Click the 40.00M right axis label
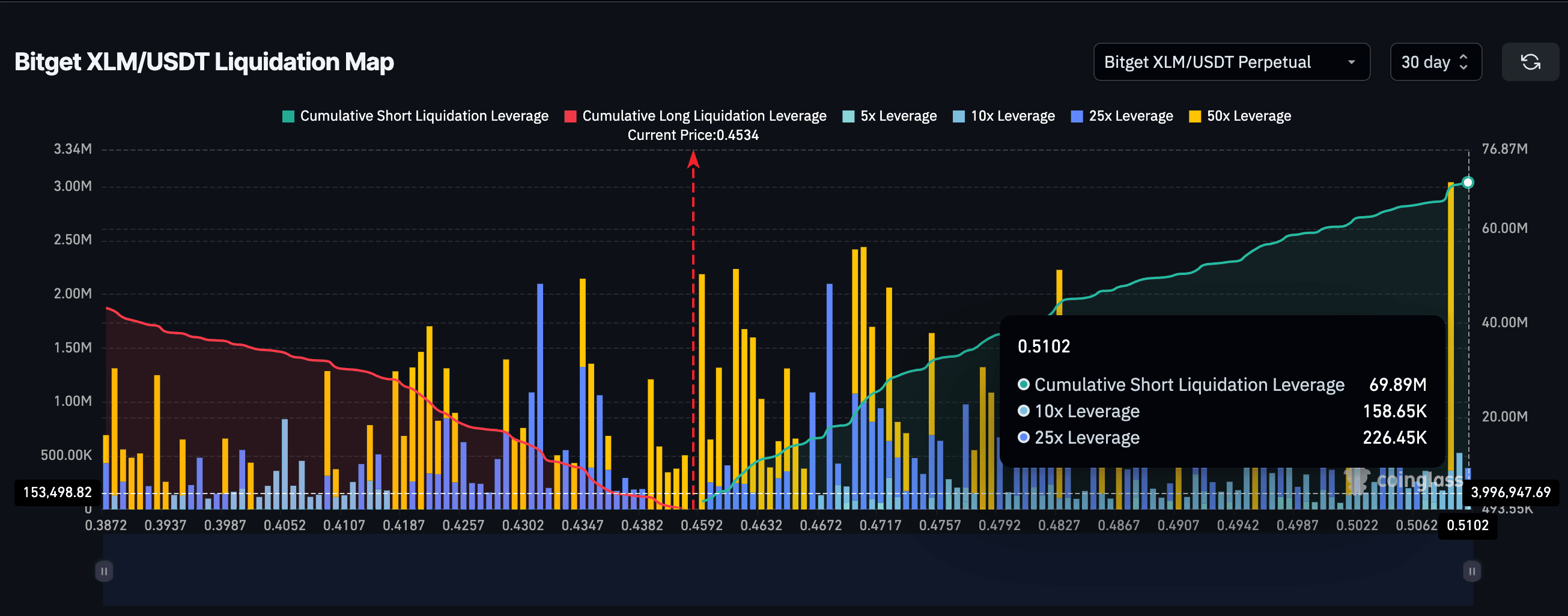 point(1505,322)
